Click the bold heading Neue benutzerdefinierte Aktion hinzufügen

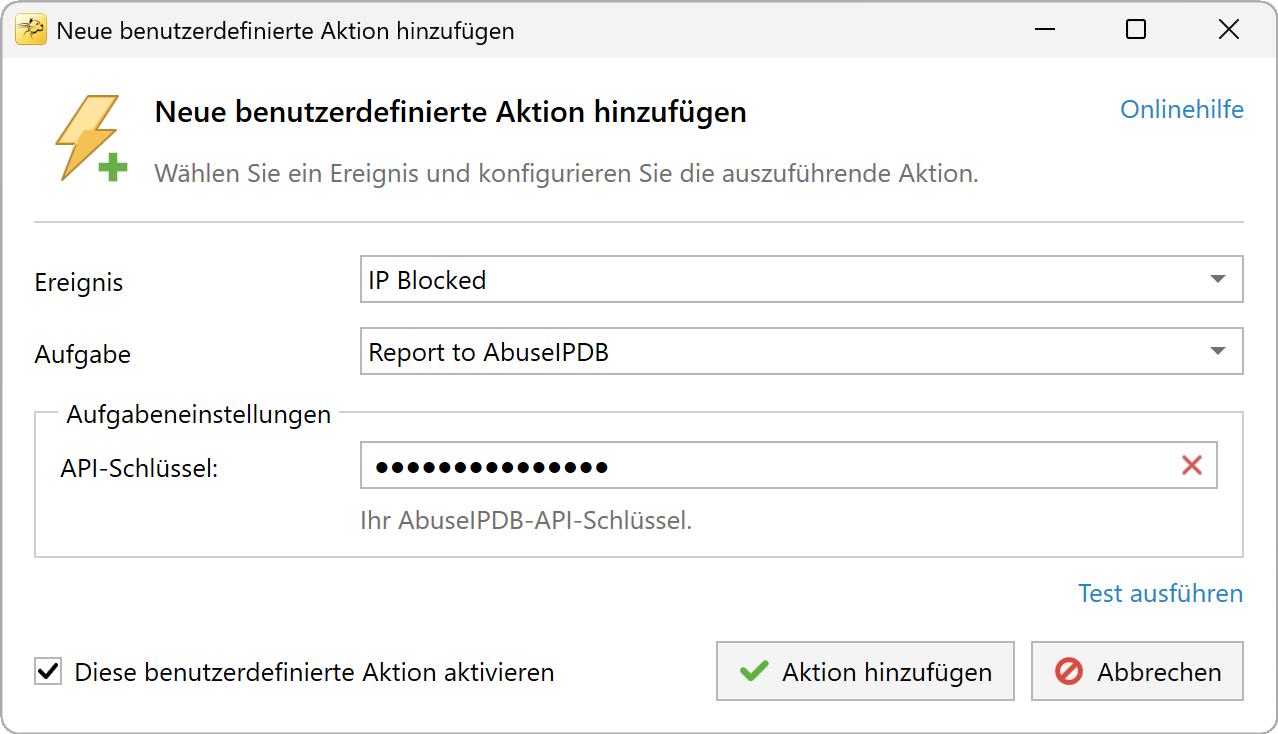click(x=451, y=111)
